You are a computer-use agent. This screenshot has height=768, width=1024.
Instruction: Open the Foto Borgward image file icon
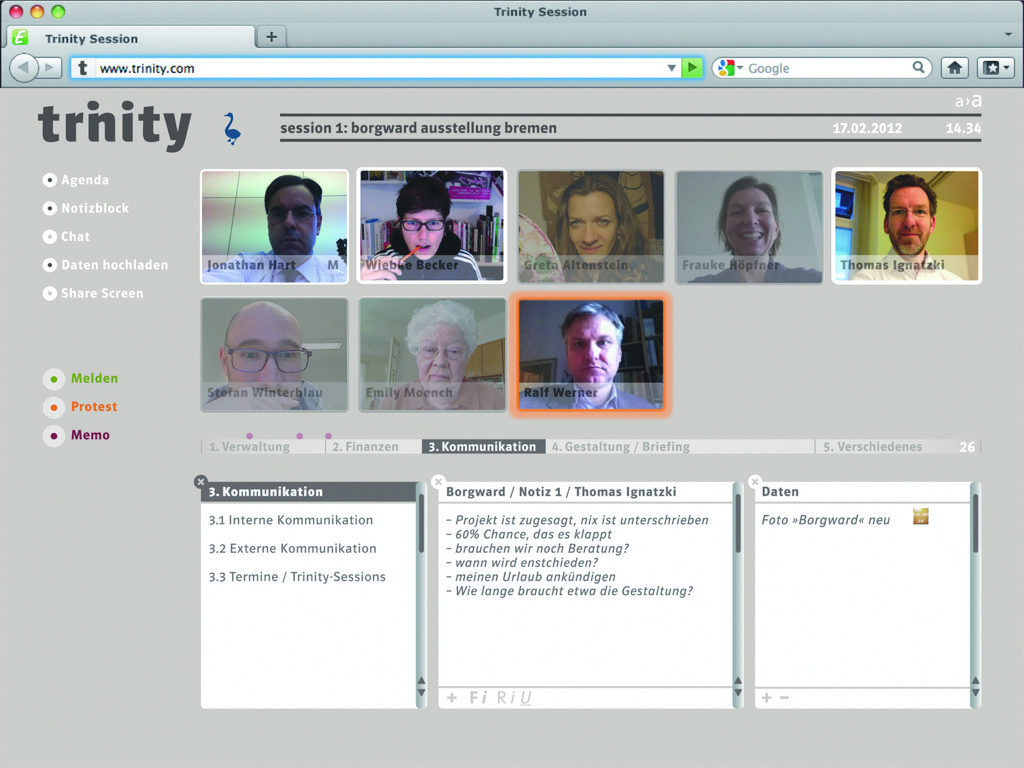point(921,516)
